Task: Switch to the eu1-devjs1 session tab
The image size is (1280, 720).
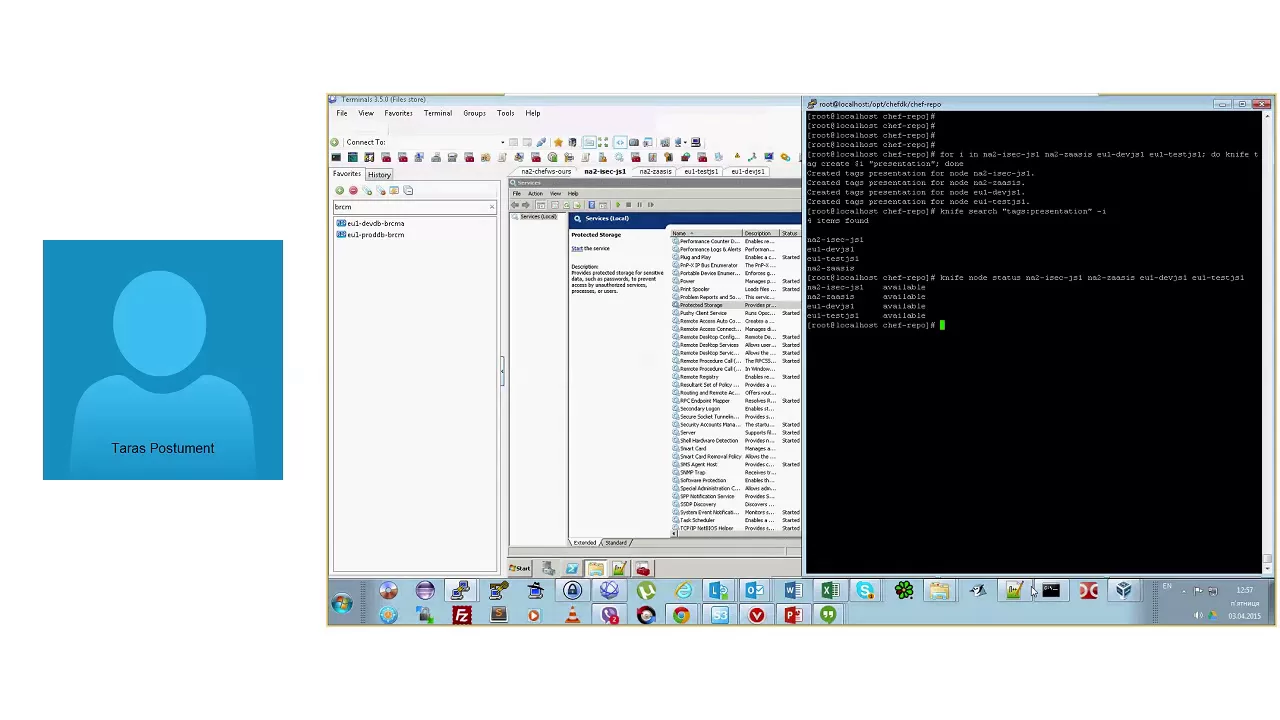Action: (x=747, y=171)
